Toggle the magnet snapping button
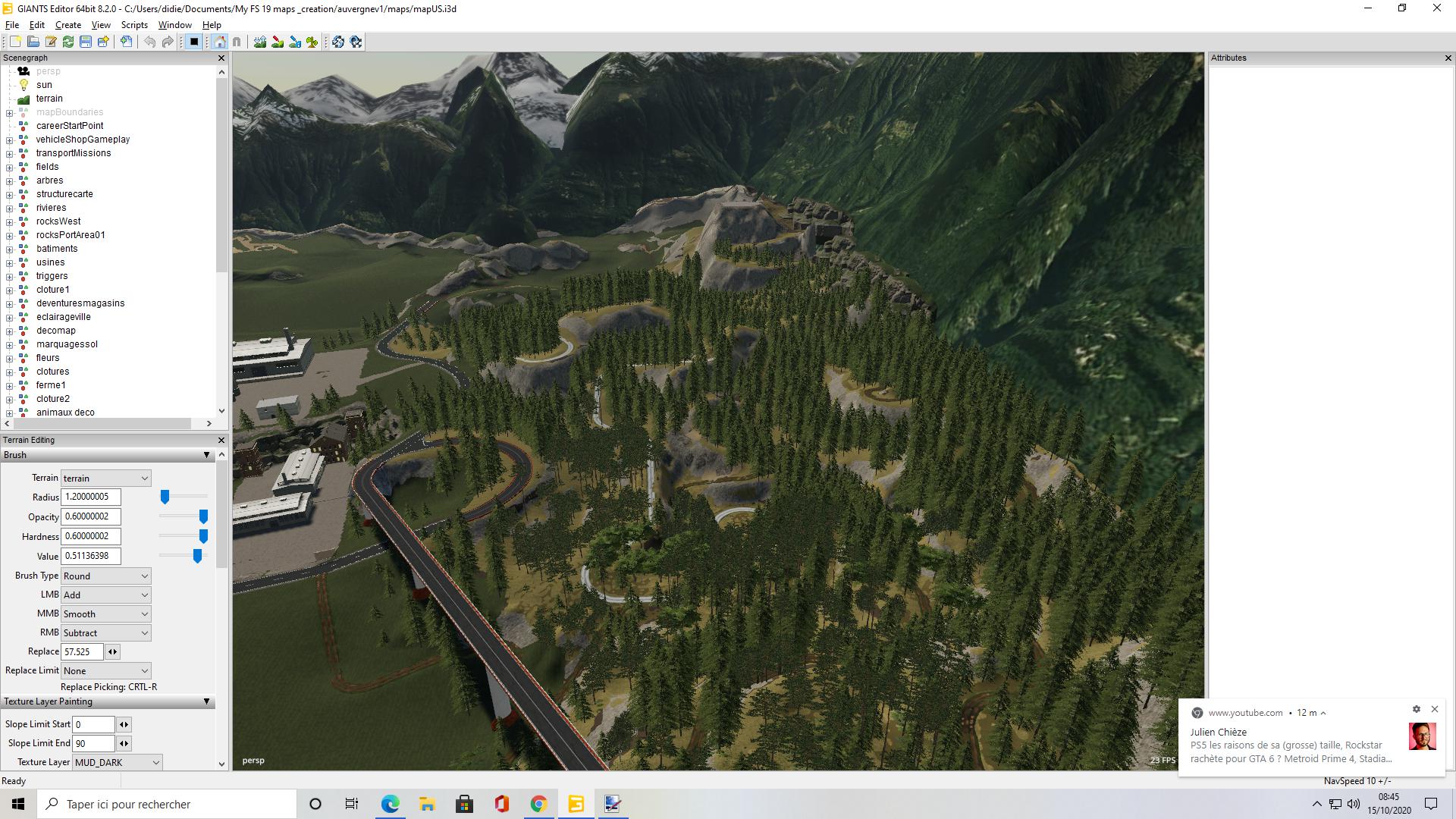1456x819 pixels. click(x=237, y=42)
